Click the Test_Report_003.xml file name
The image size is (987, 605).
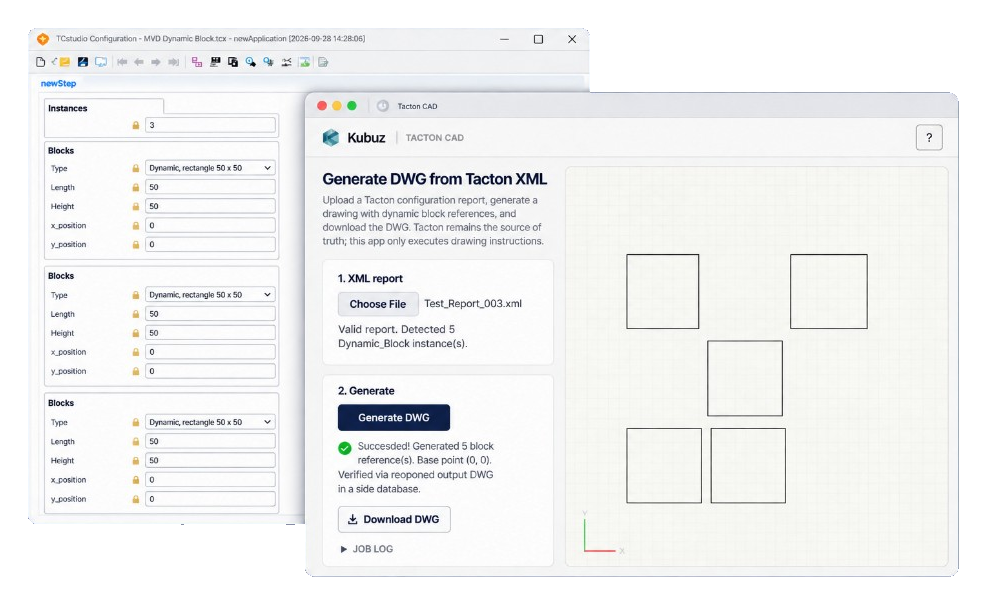[x=473, y=303]
